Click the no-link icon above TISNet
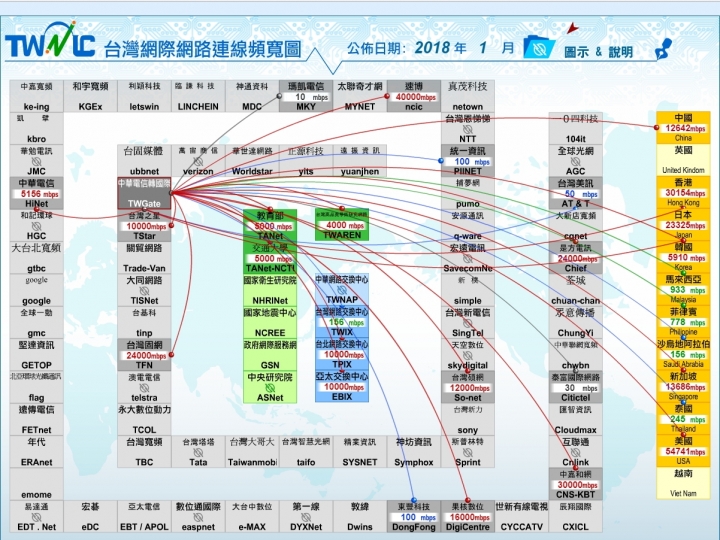Viewport: 720px width, 540px height. [x=144, y=291]
